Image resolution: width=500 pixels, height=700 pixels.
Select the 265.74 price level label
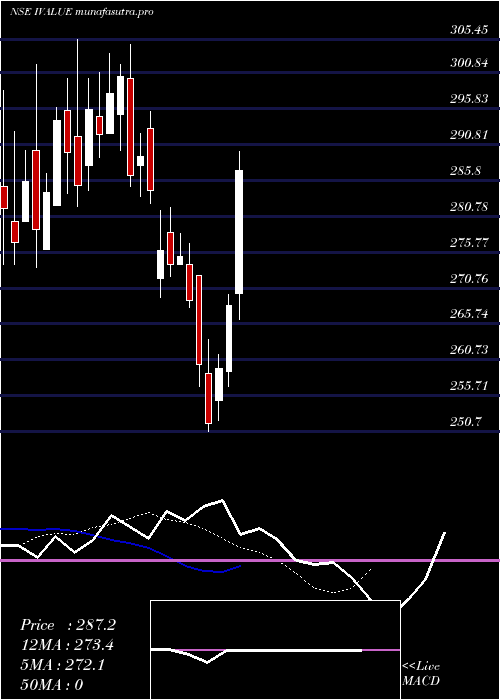coord(469,314)
